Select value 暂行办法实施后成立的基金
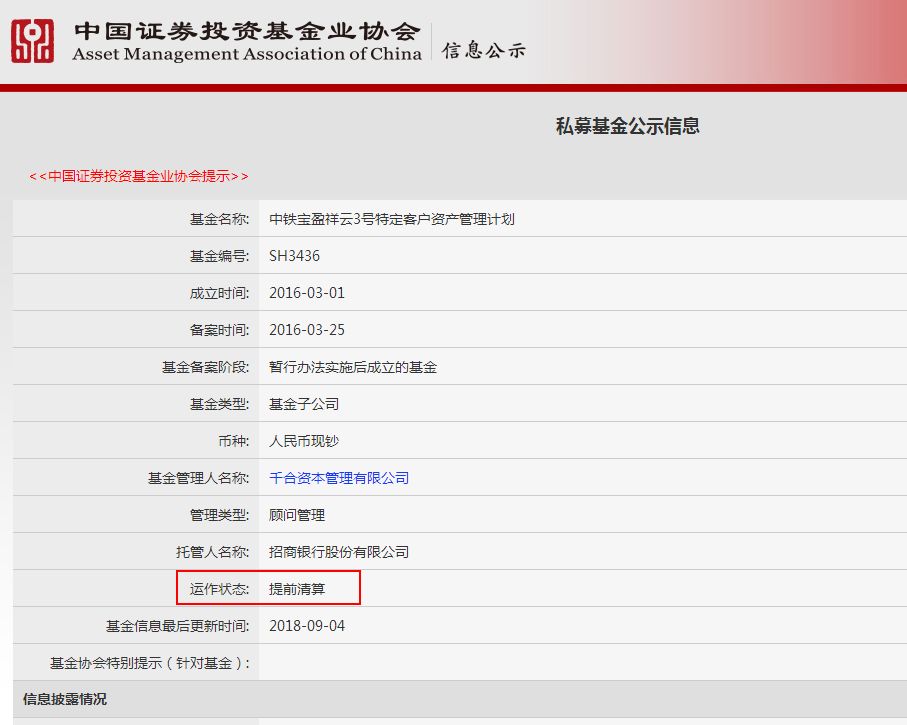This screenshot has width=907, height=725. pyautogui.click(x=353, y=367)
